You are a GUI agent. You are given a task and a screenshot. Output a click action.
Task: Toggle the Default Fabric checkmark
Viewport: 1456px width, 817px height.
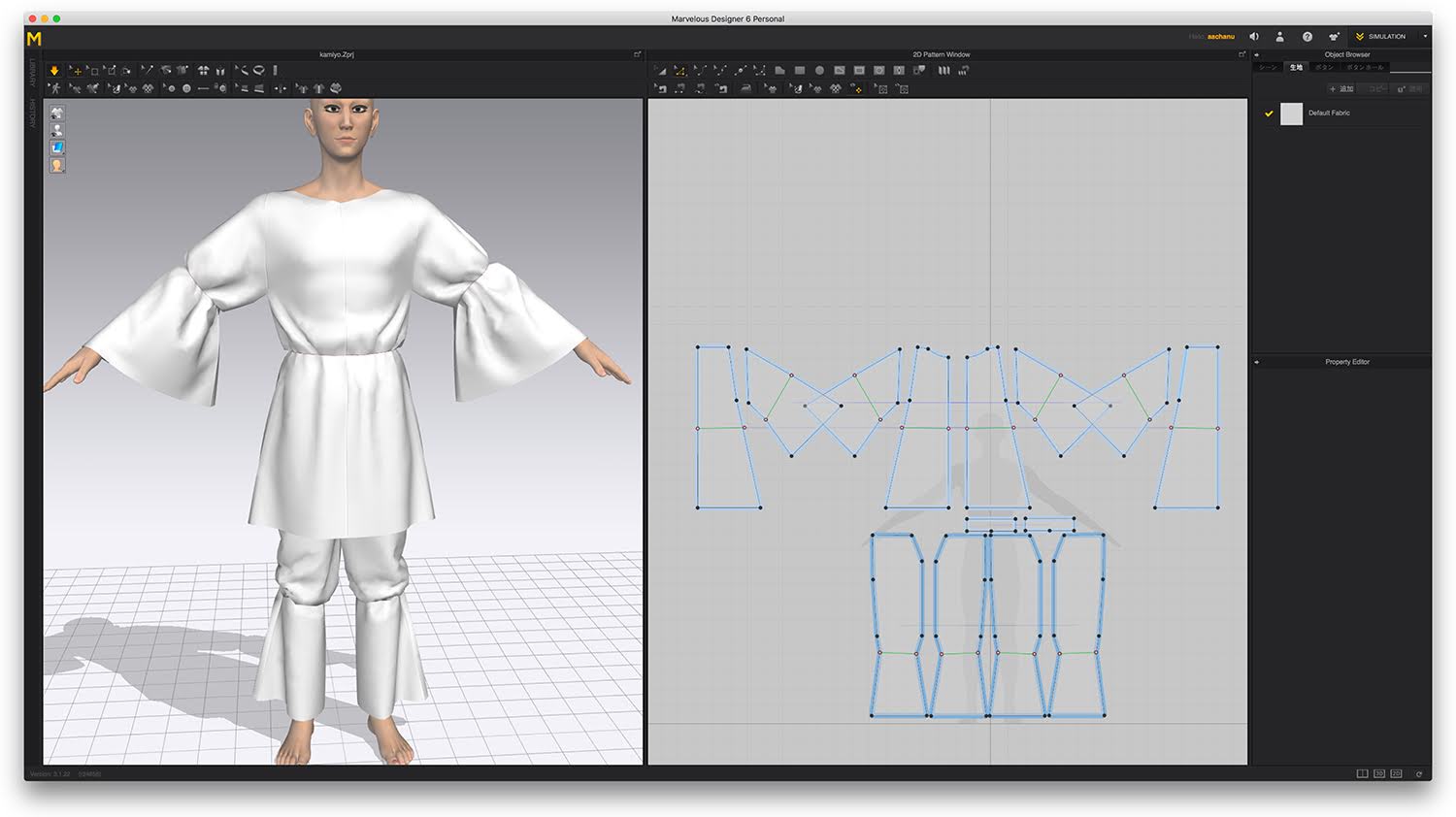tap(1268, 114)
